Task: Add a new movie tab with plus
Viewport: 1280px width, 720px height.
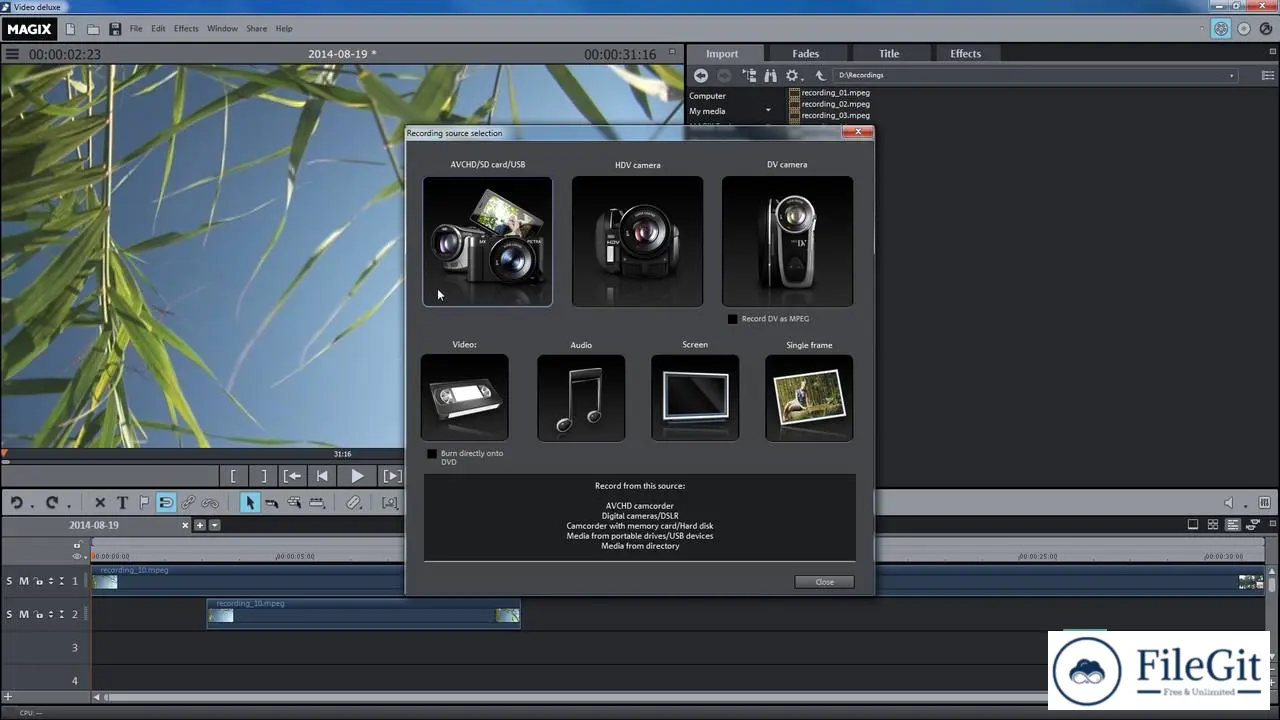Action: [200, 525]
